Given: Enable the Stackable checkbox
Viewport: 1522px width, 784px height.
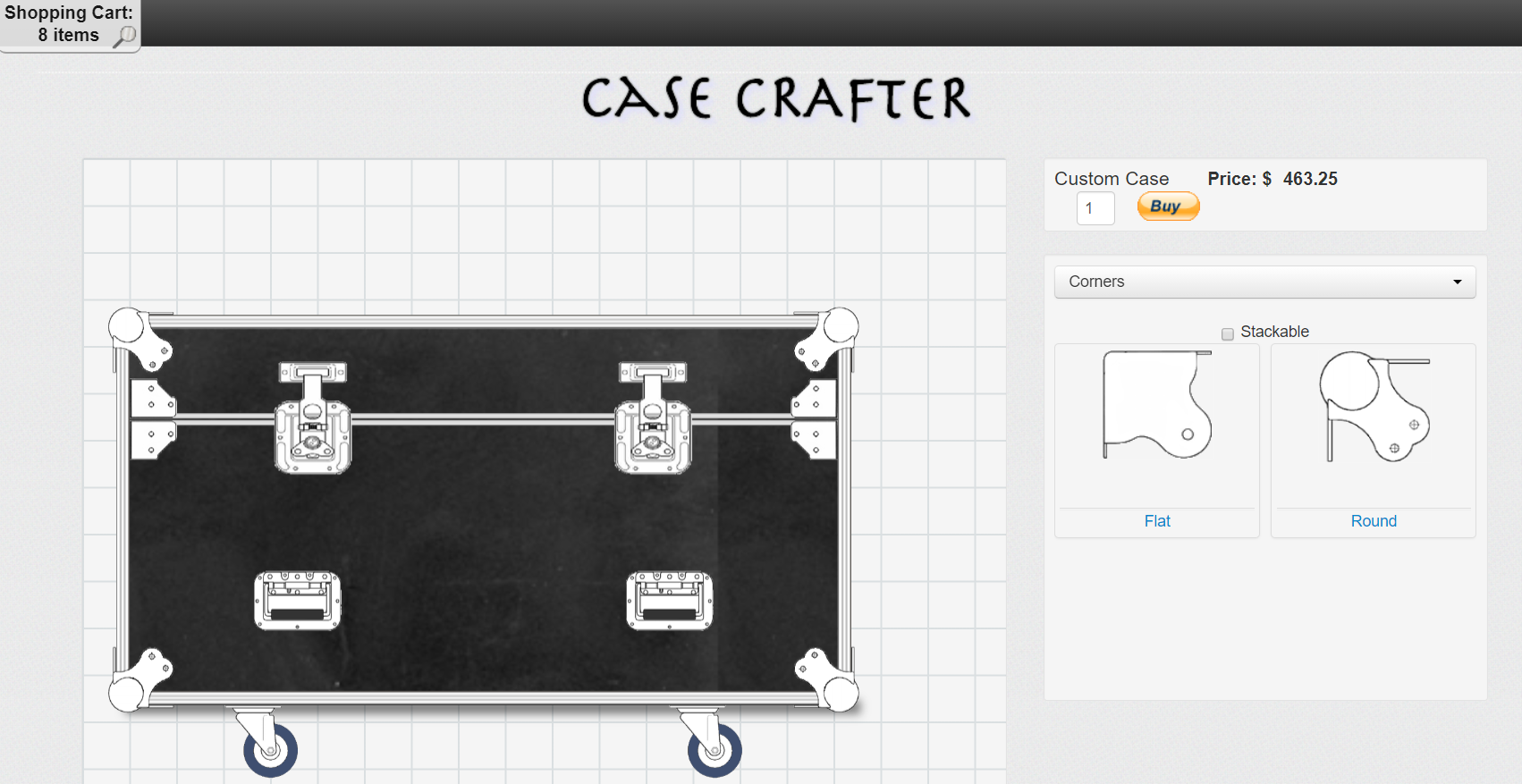Looking at the screenshot, I should pos(1228,333).
